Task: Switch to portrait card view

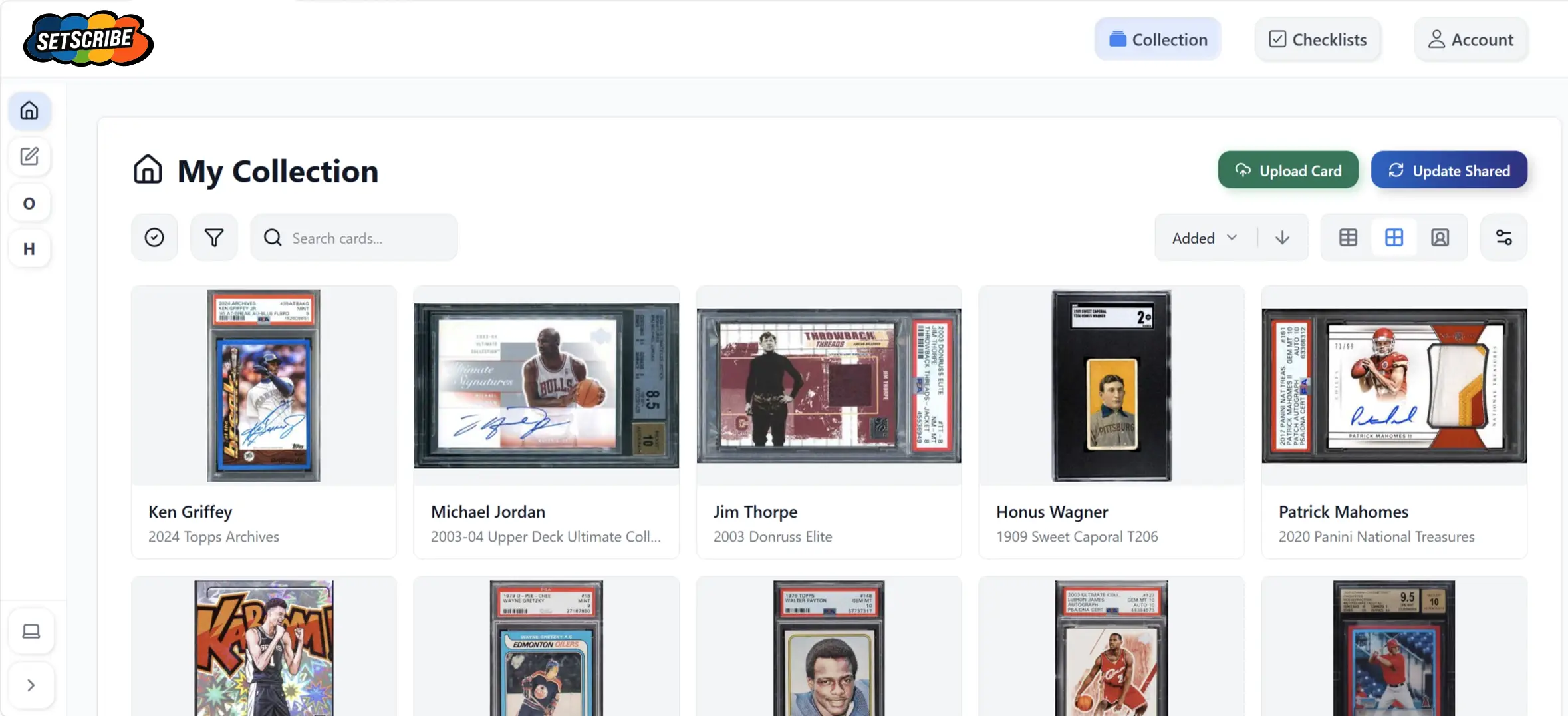Action: [x=1440, y=238]
